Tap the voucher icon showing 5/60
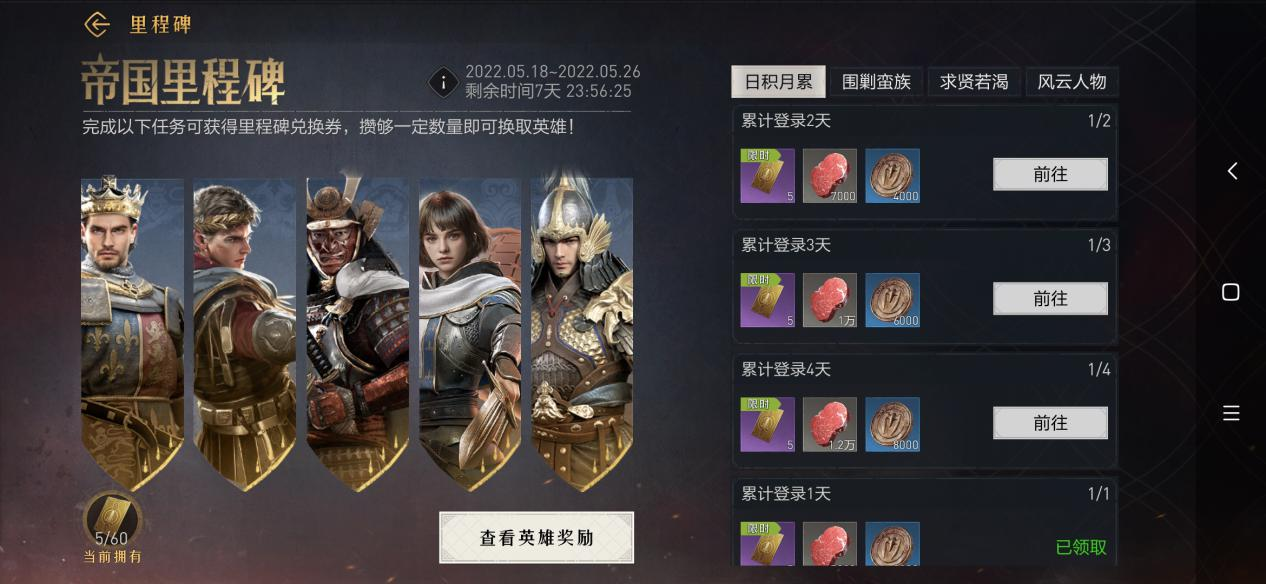The image size is (1266, 584). click(x=112, y=518)
